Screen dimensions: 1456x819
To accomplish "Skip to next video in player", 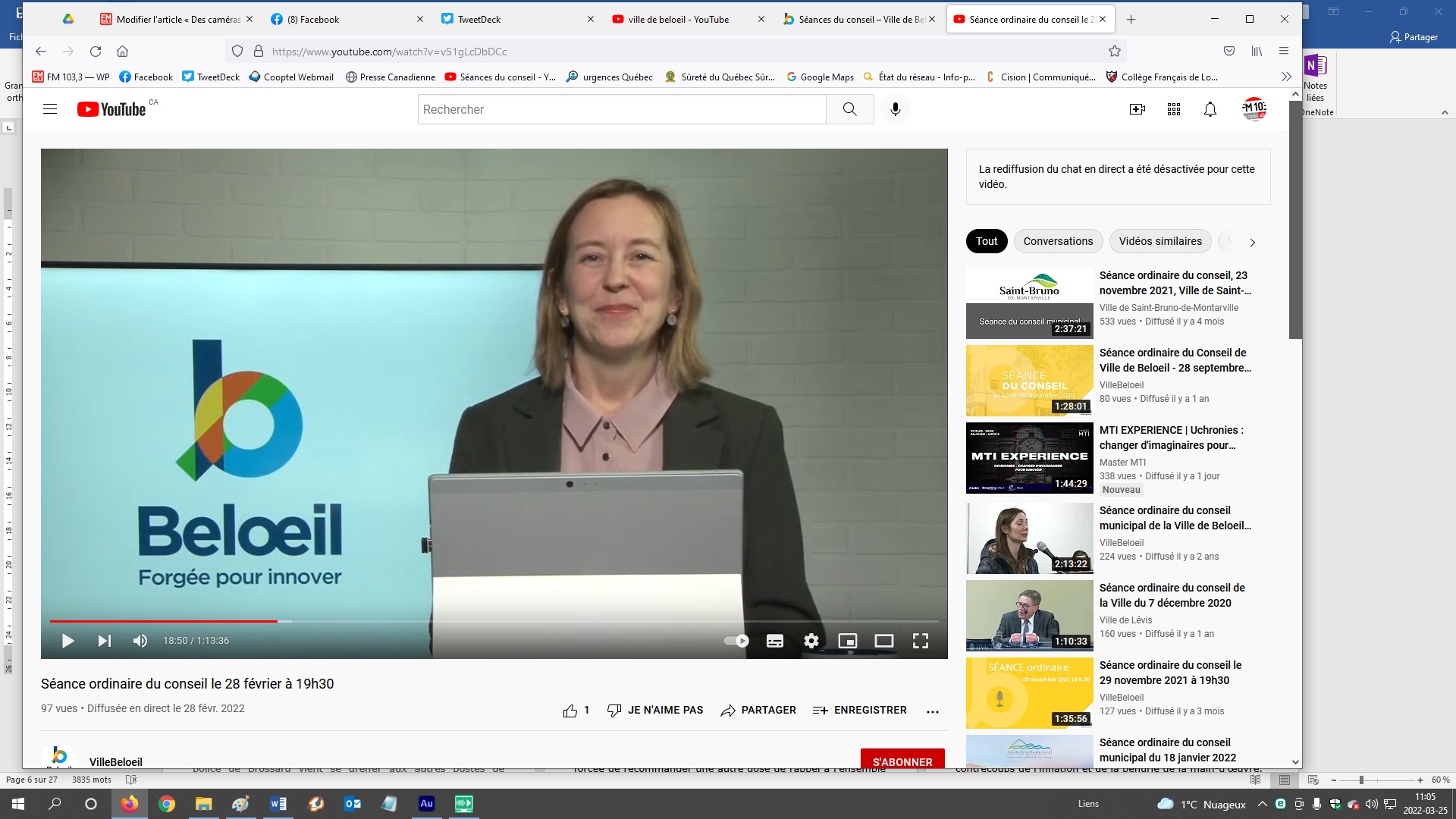I will 105,641.
